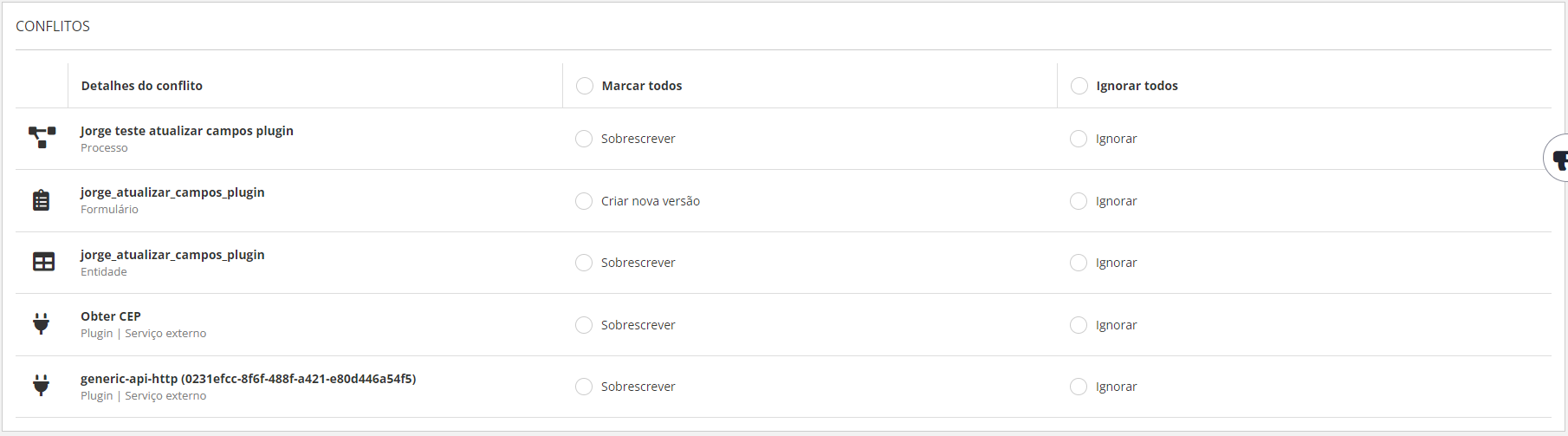The height and width of the screenshot is (436, 1568).
Task: Click the entity table icon in Entidade row
Action: 43,262
